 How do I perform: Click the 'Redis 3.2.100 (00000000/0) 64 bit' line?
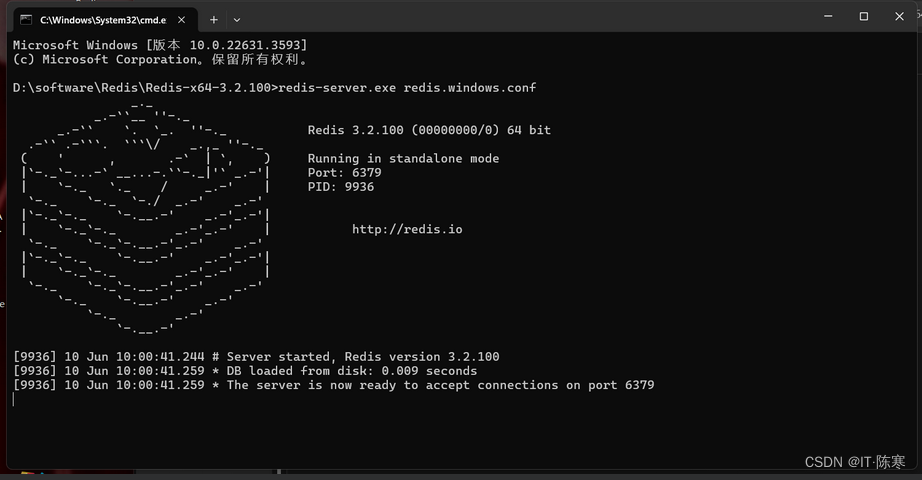click(429, 130)
